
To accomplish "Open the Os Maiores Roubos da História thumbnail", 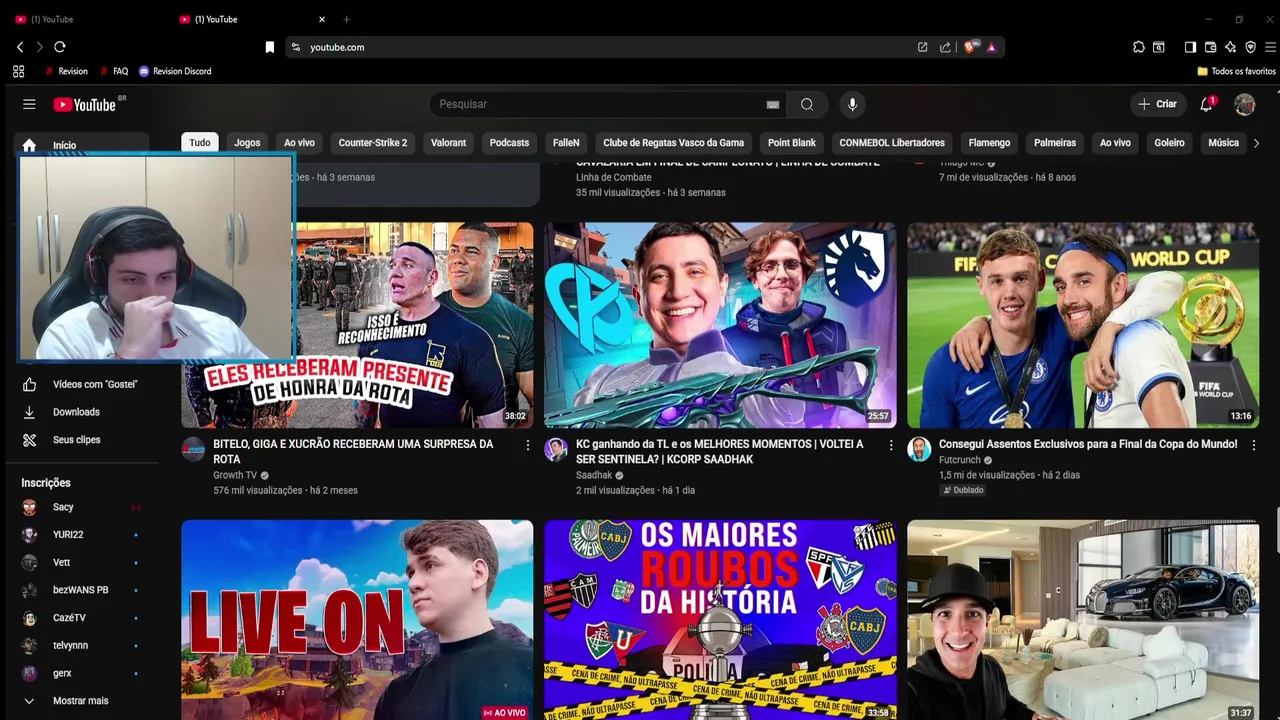I will (x=720, y=619).
